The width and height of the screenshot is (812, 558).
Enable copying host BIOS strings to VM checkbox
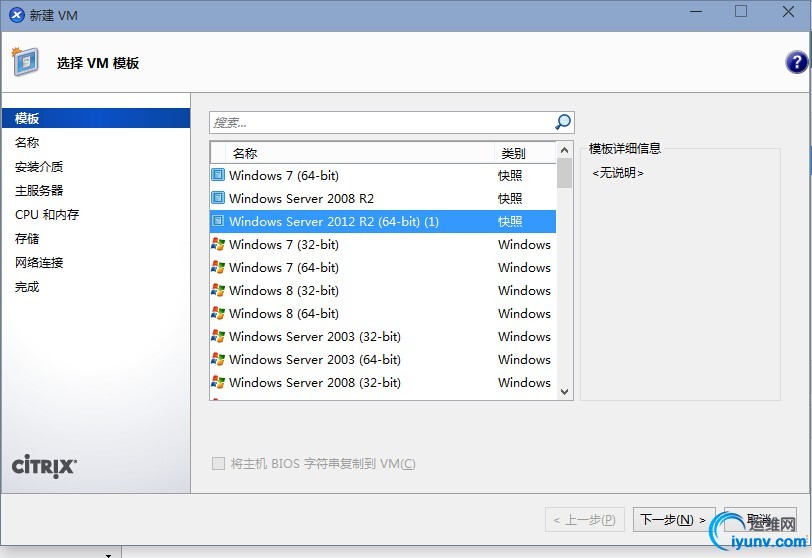click(x=218, y=463)
